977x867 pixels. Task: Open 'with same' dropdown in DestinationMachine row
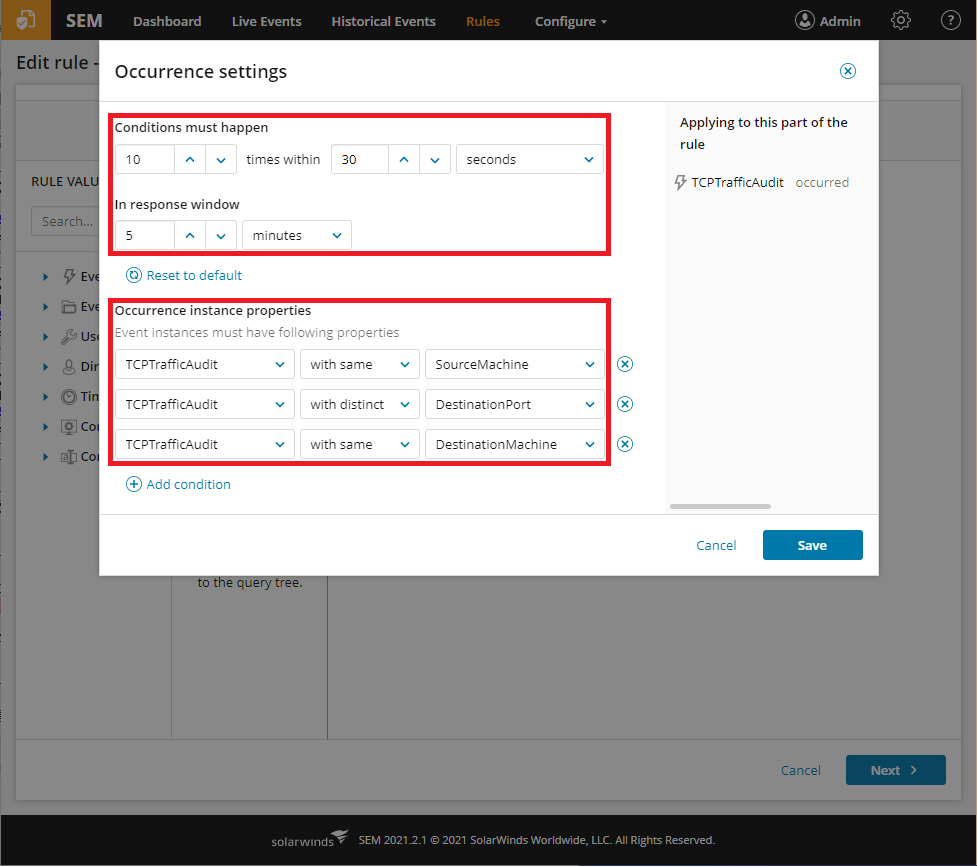(x=360, y=444)
